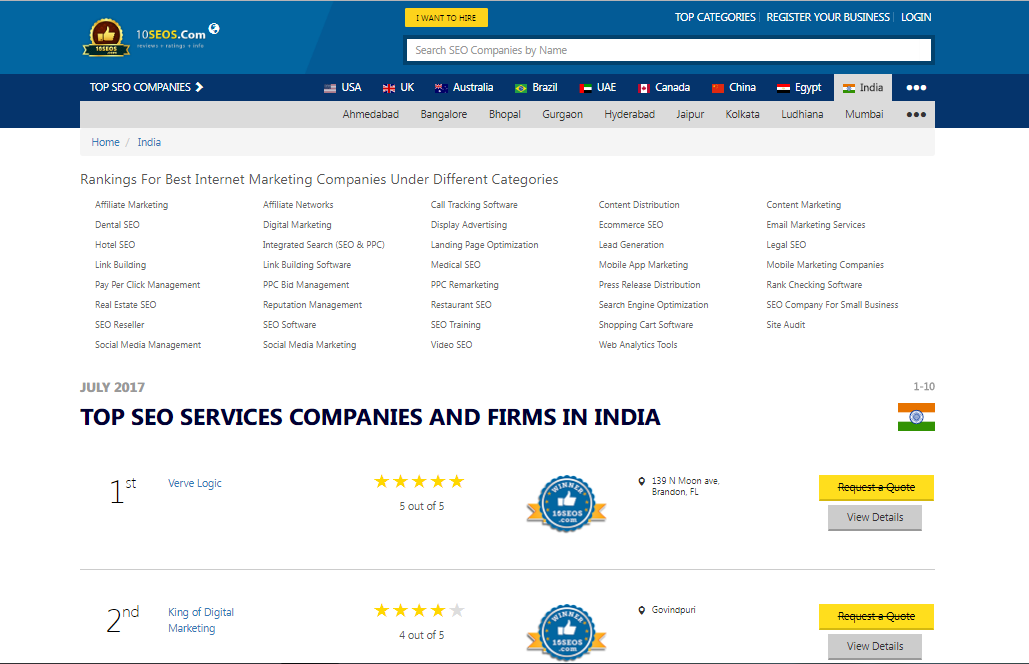Viewport: 1029px width, 664px height.
Task: Click View Details for Verve Logic
Action: tap(875, 518)
